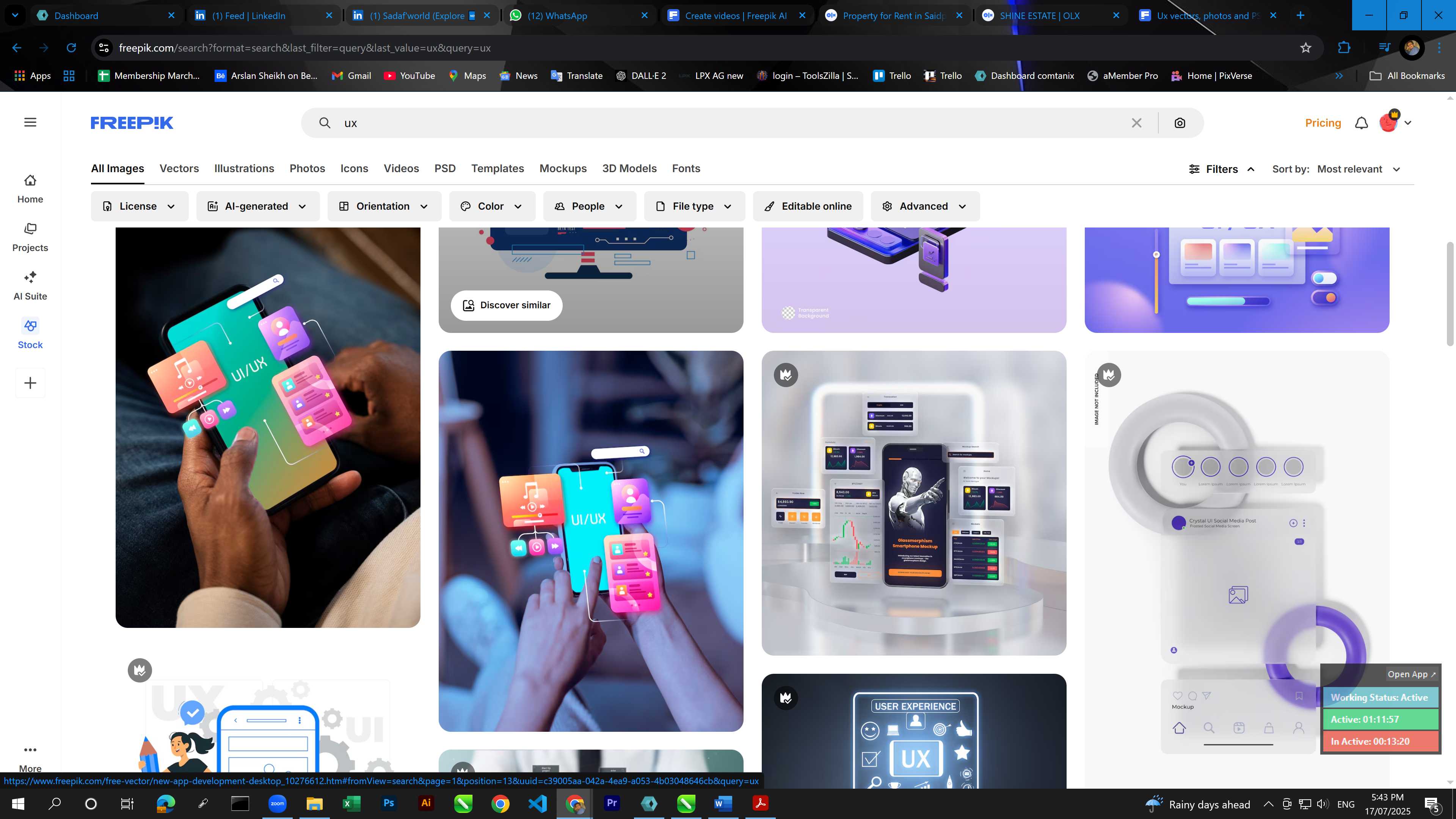Expand the Orientation filter dropdown
This screenshot has width=1456, height=819.
point(384,206)
